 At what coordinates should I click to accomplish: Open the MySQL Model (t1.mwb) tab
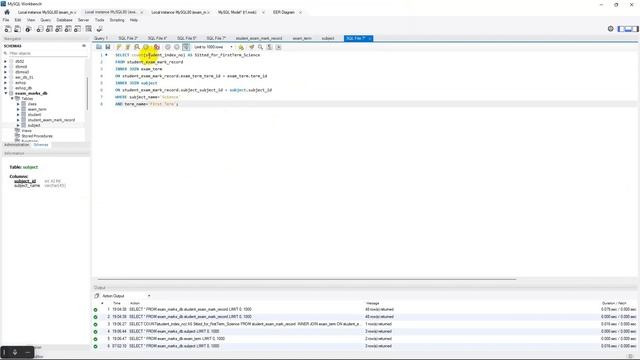[237, 12]
